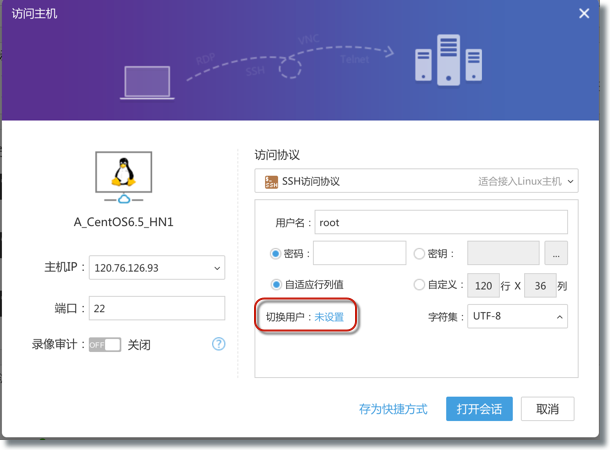Click the laptop icon in banner

point(146,82)
